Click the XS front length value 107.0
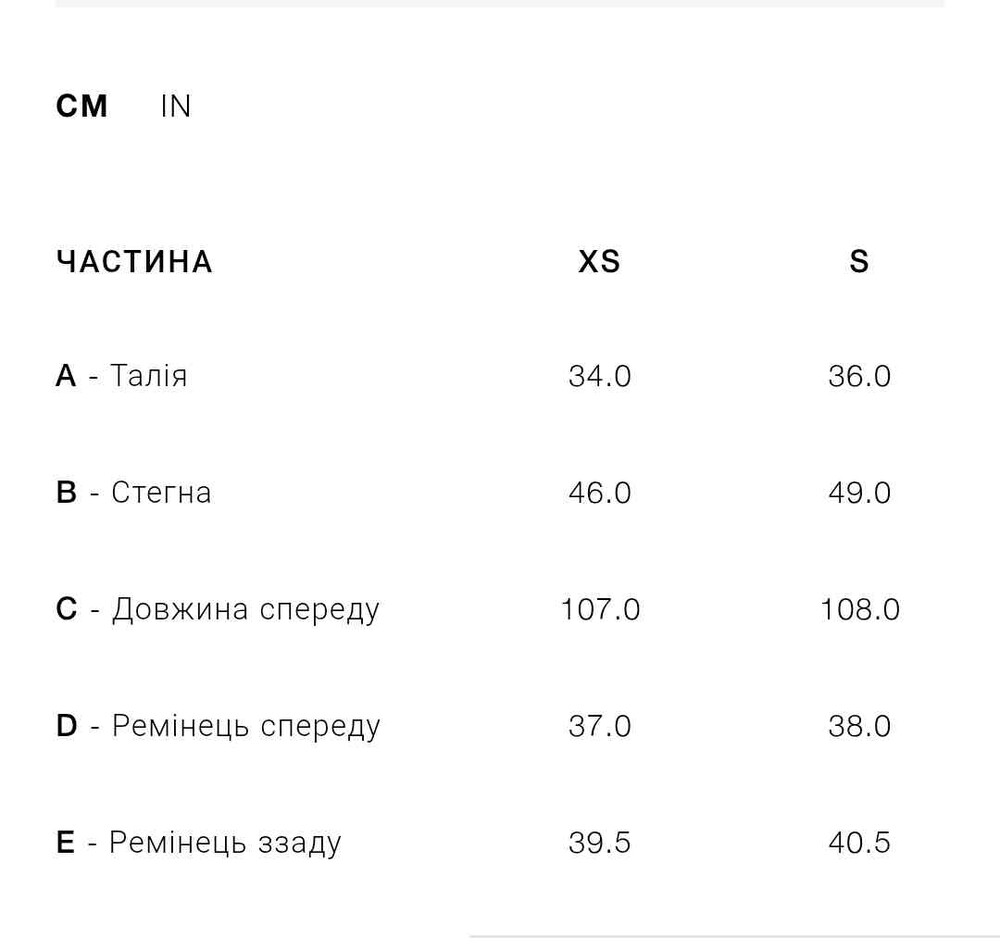Viewport: 1000px width, 950px height. (x=600, y=609)
